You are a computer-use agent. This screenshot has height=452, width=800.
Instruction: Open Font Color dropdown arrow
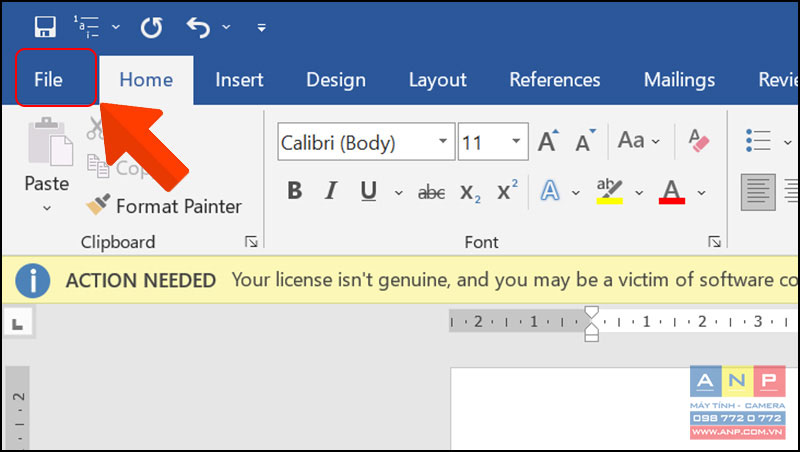pyautogui.click(x=702, y=193)
